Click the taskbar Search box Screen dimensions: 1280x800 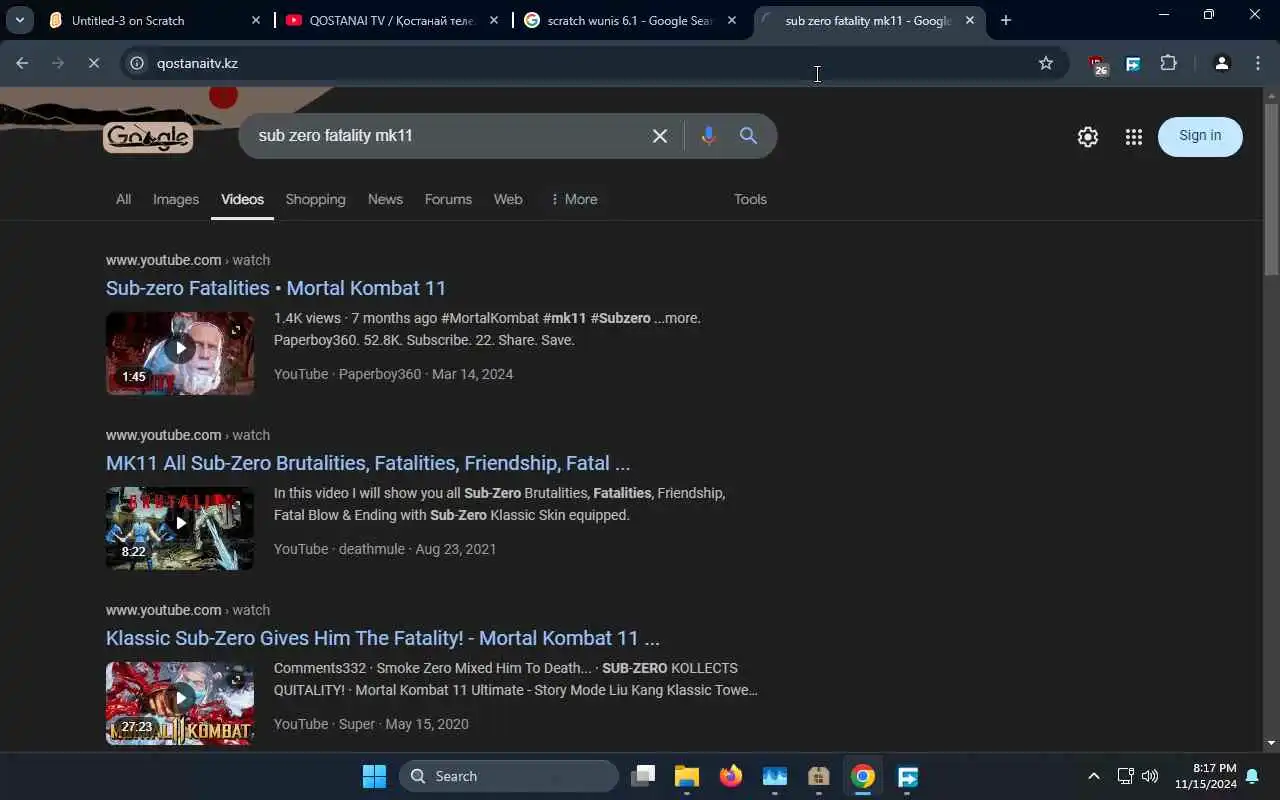[x=509, y=776]
